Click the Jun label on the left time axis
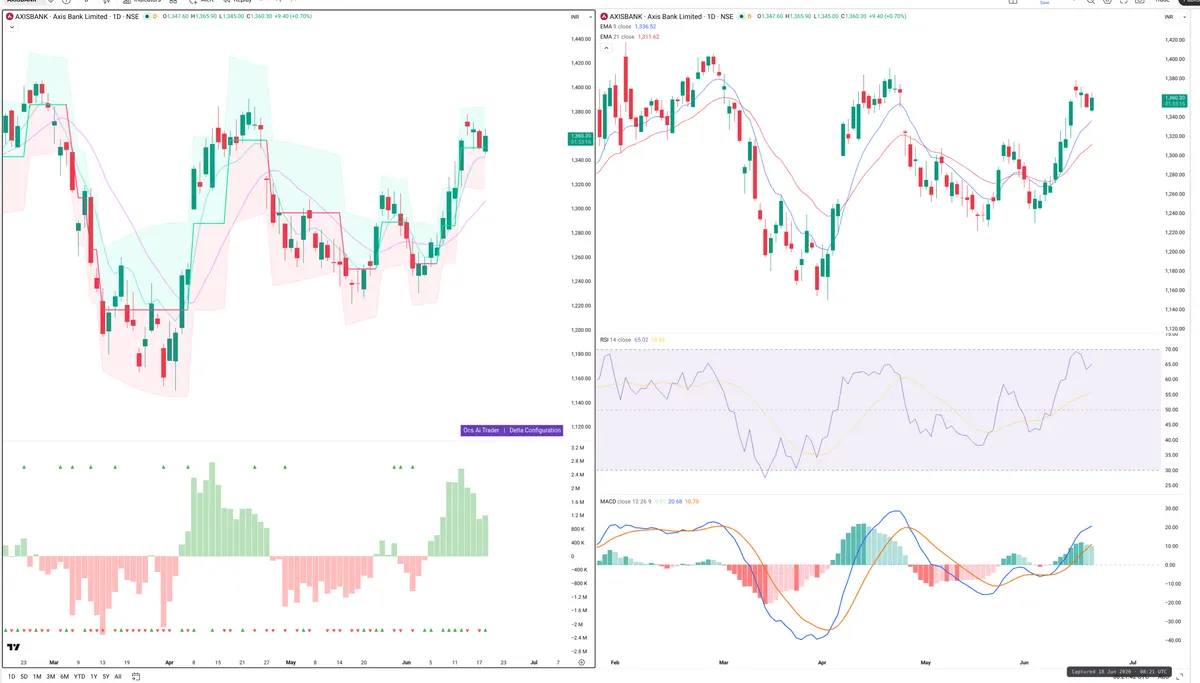Viewport: 1200px width, 683px height. [405, 662]
